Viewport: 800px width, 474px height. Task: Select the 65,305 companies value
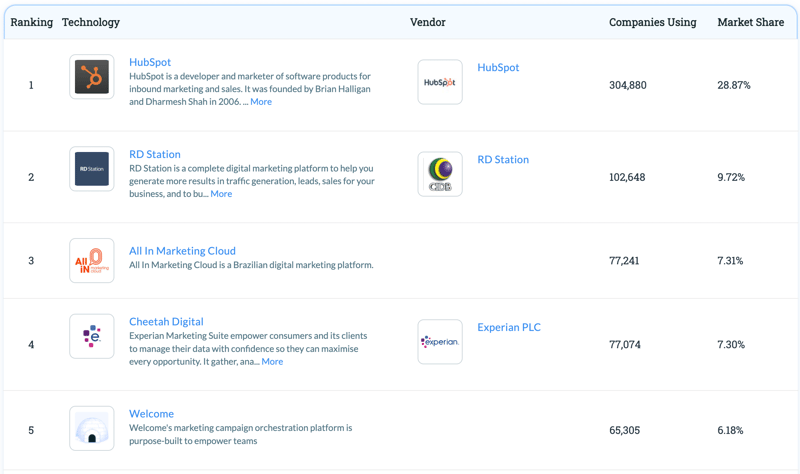(x=624, y=431)
